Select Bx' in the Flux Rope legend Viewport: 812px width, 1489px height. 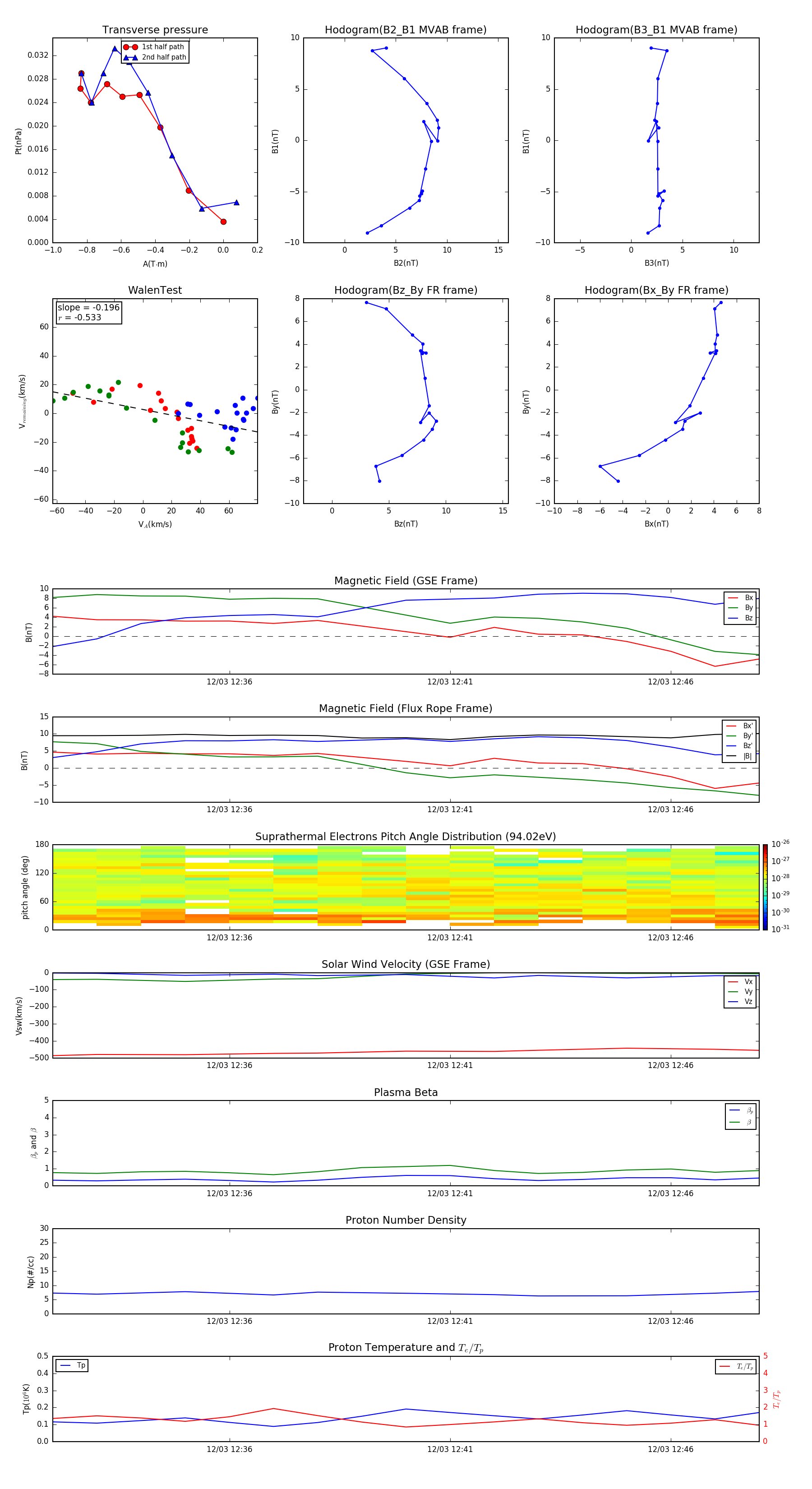point(739,726)
